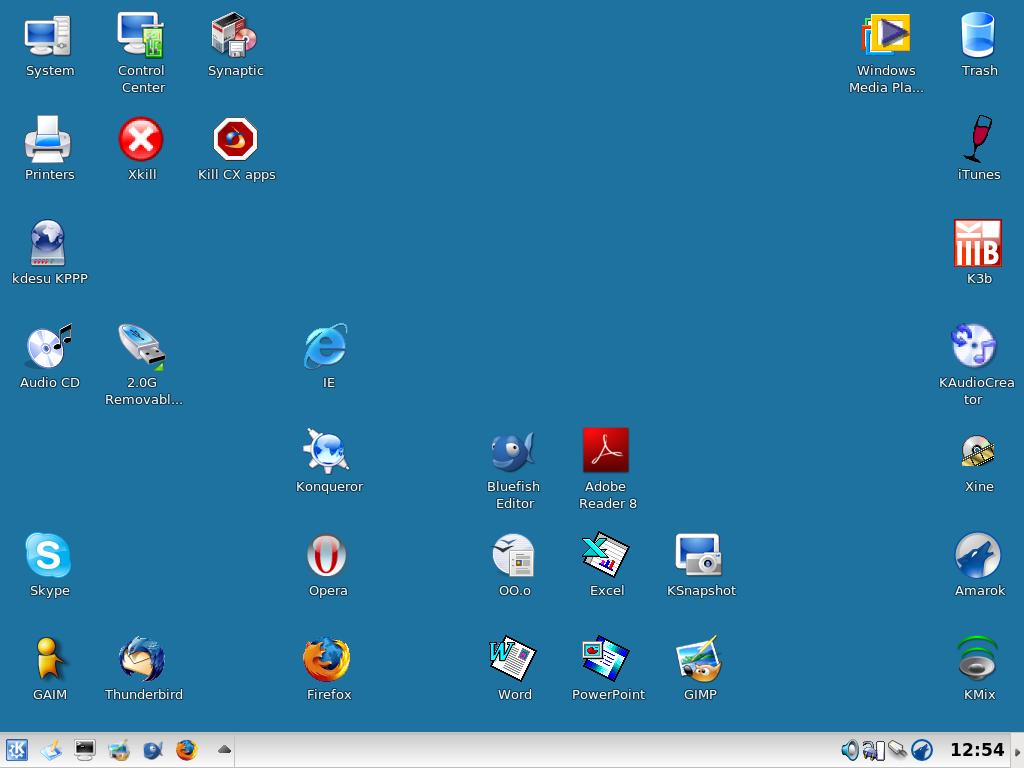The image size is (1024, 768).
Task: Open Skype from the desktop
Action: coord(48,556)
